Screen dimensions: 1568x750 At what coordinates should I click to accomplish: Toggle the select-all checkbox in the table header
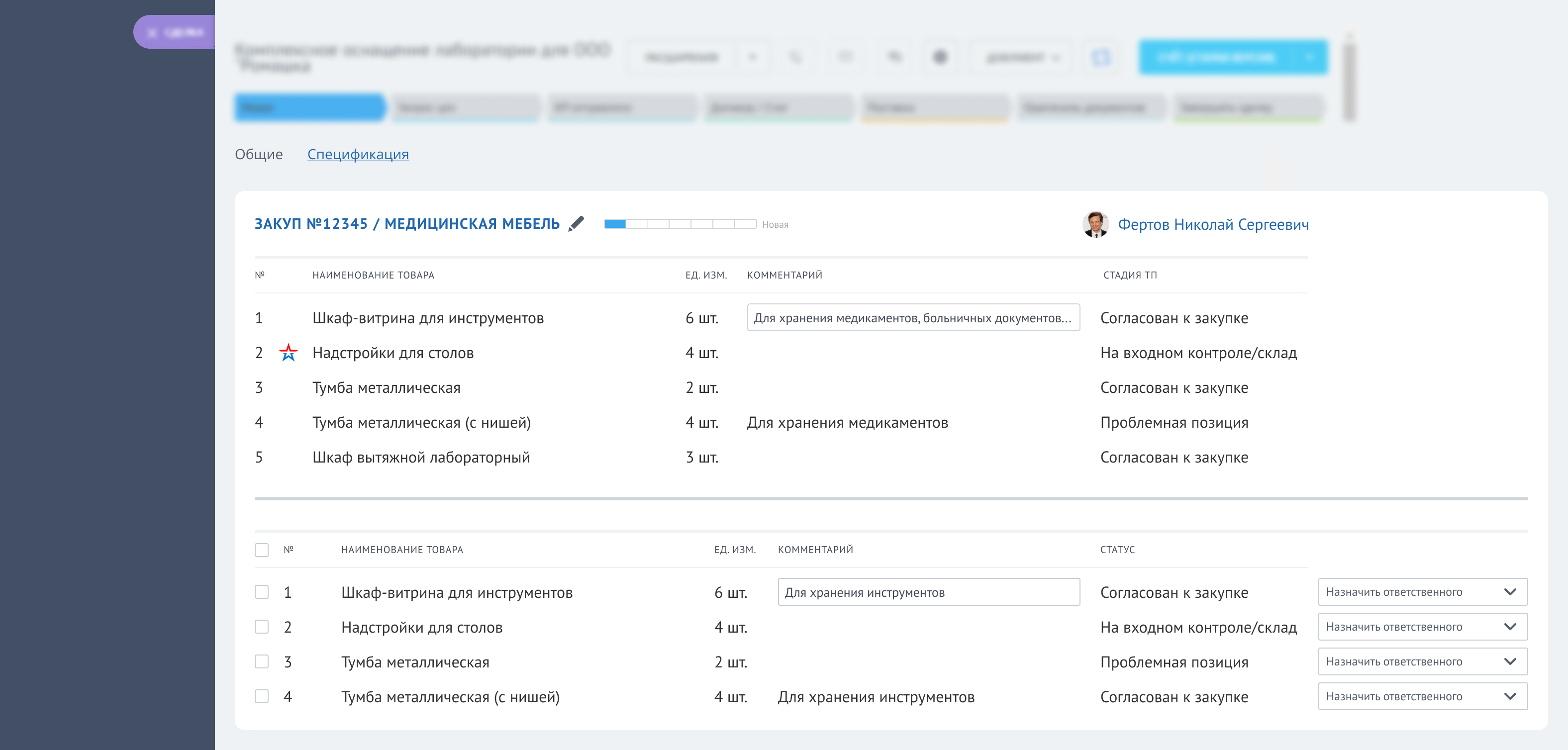click(262, 550)
